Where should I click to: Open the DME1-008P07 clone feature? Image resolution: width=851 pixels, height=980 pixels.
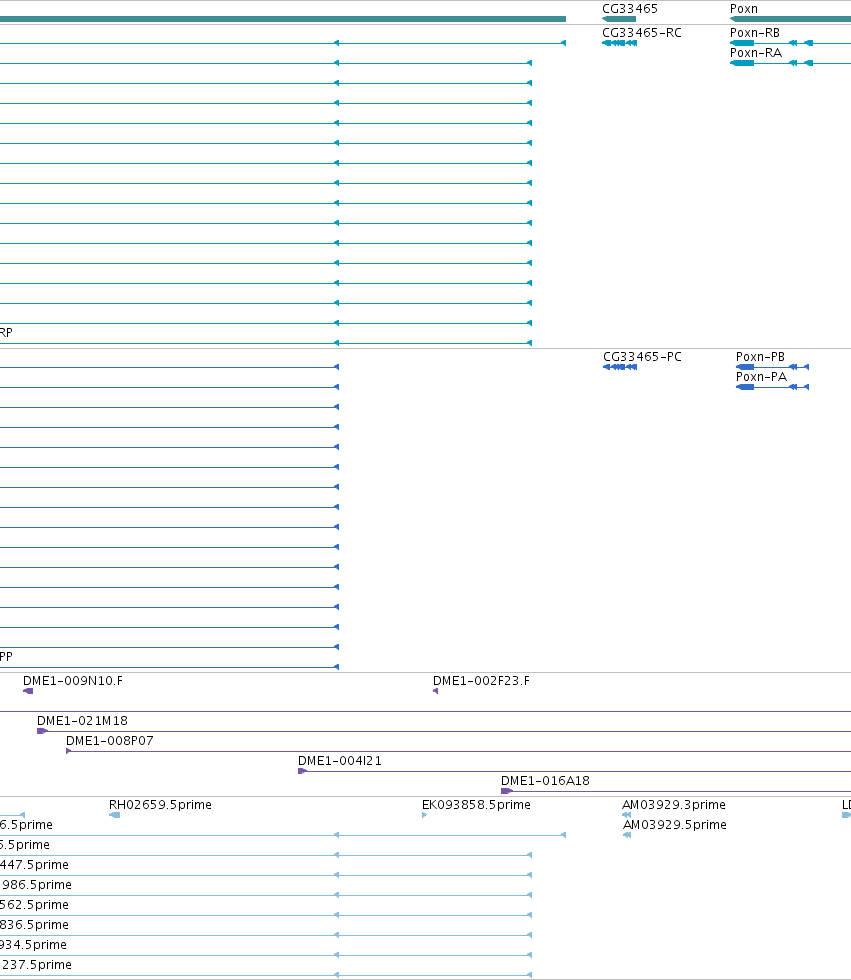click(458, 751)
